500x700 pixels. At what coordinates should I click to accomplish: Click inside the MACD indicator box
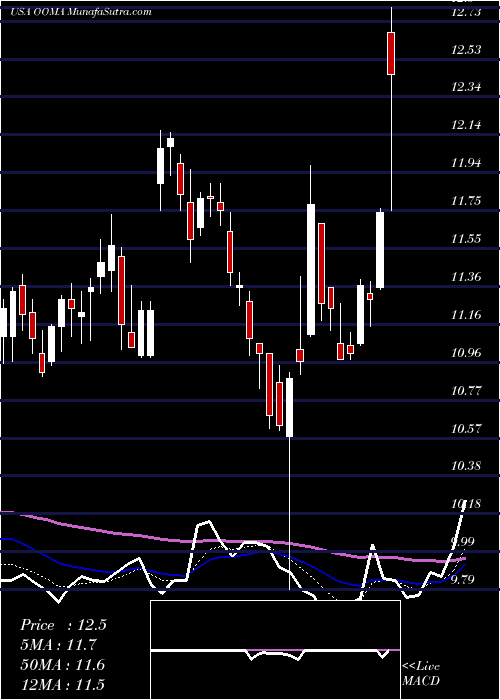pyautogui.click(x=275, y=650)
